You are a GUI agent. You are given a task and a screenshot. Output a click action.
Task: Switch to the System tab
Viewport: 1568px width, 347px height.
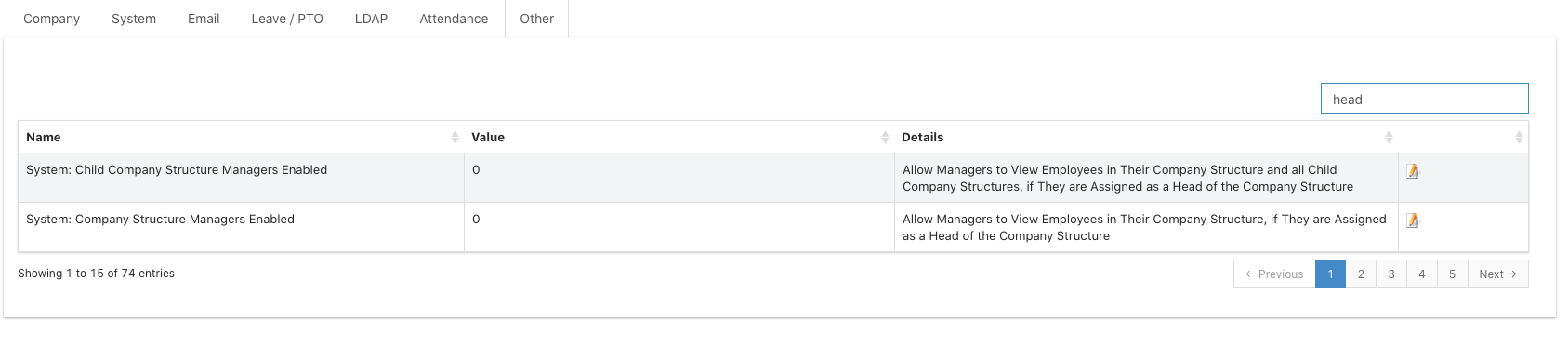pos(134,19)
